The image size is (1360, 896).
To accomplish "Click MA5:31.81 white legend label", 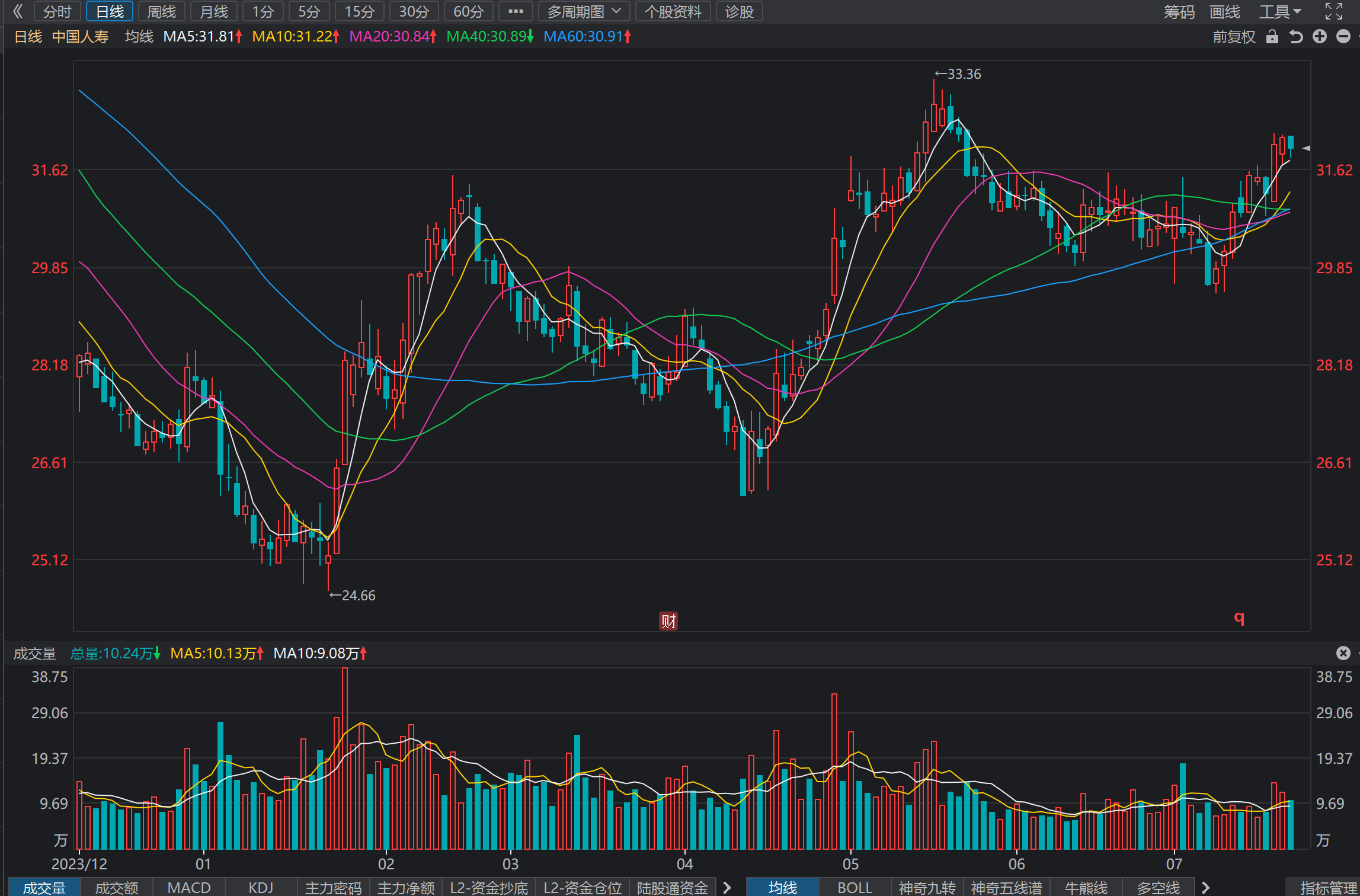I will 203,37.
